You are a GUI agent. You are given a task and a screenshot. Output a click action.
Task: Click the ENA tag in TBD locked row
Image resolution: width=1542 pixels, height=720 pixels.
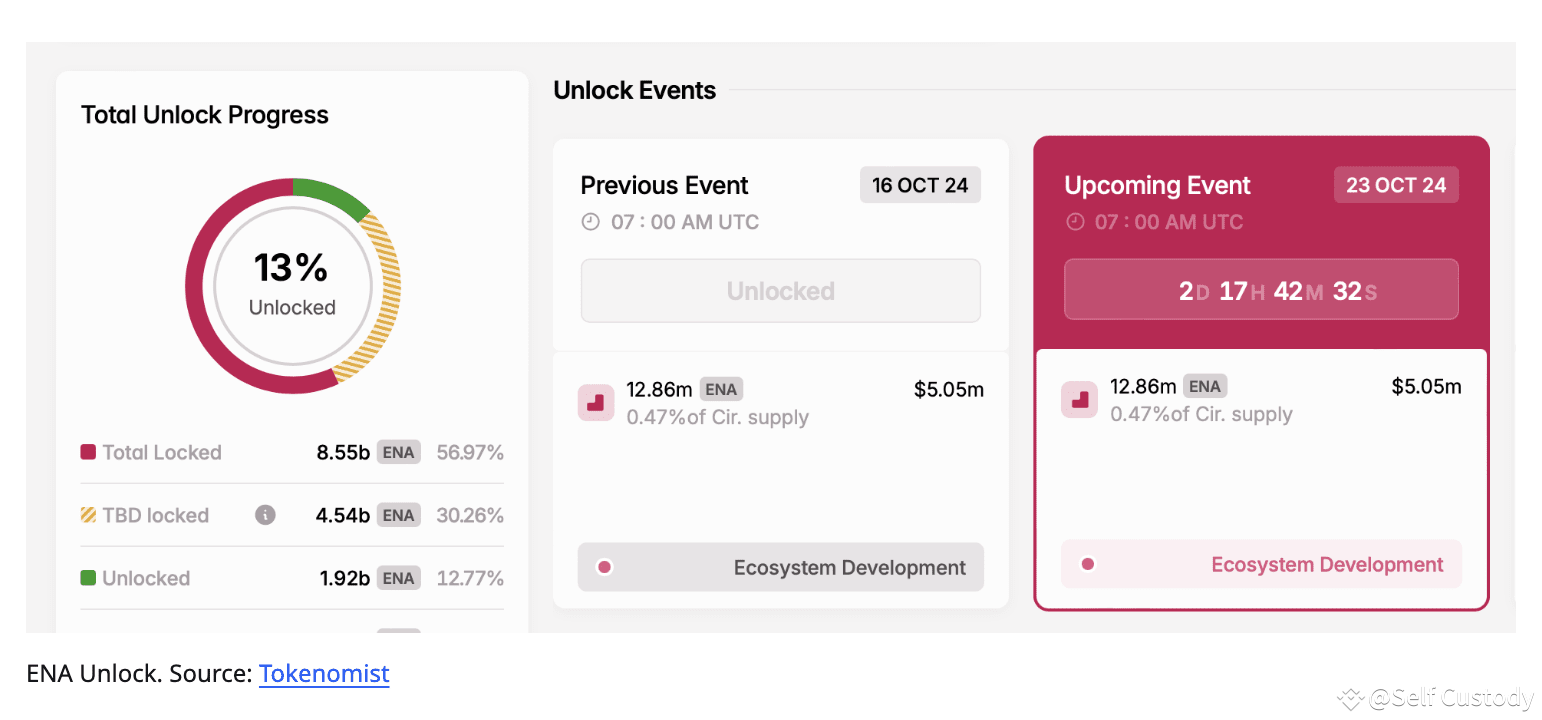click(x=398, y=515)
